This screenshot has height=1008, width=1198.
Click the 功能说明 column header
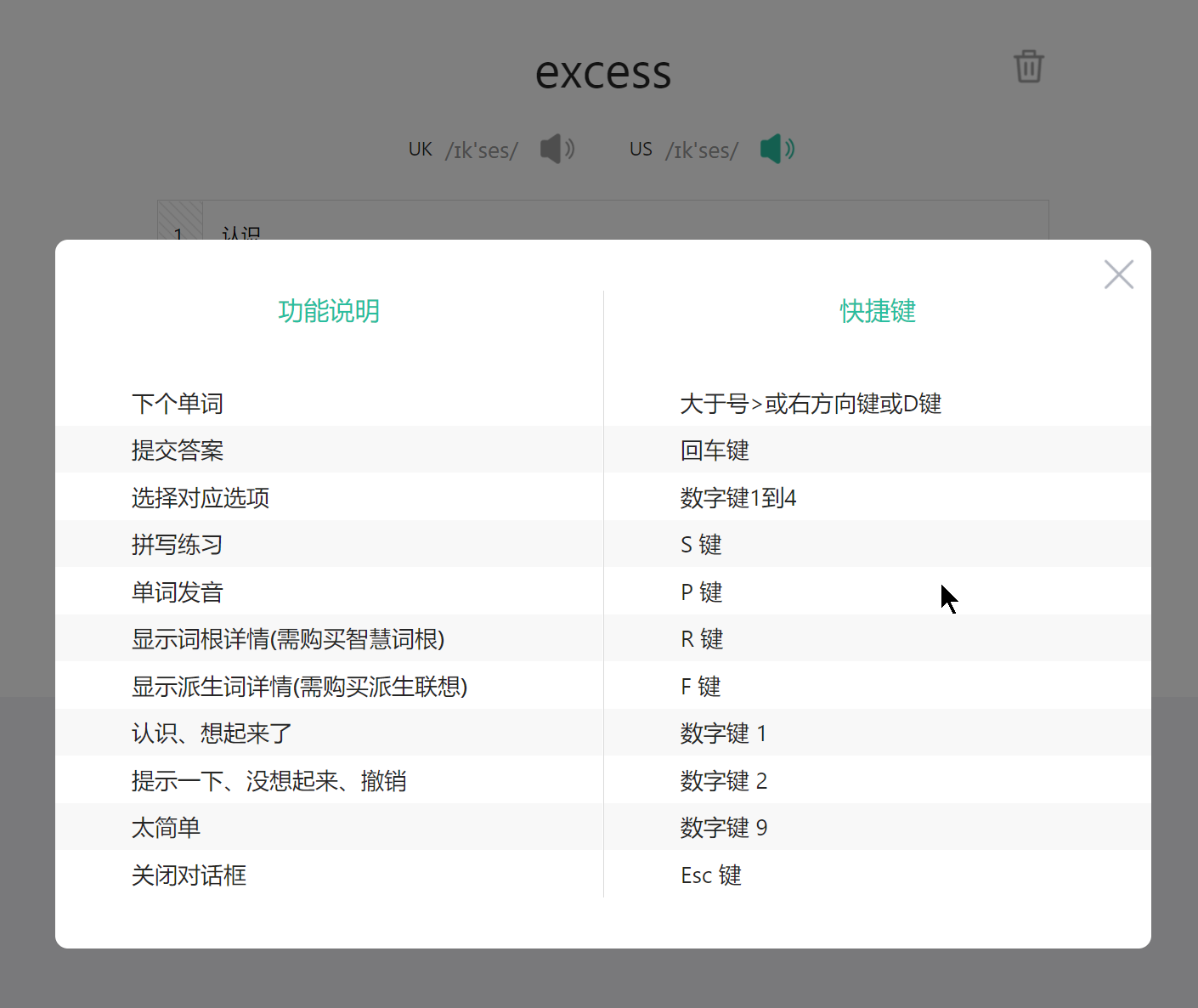coord(329,311)
